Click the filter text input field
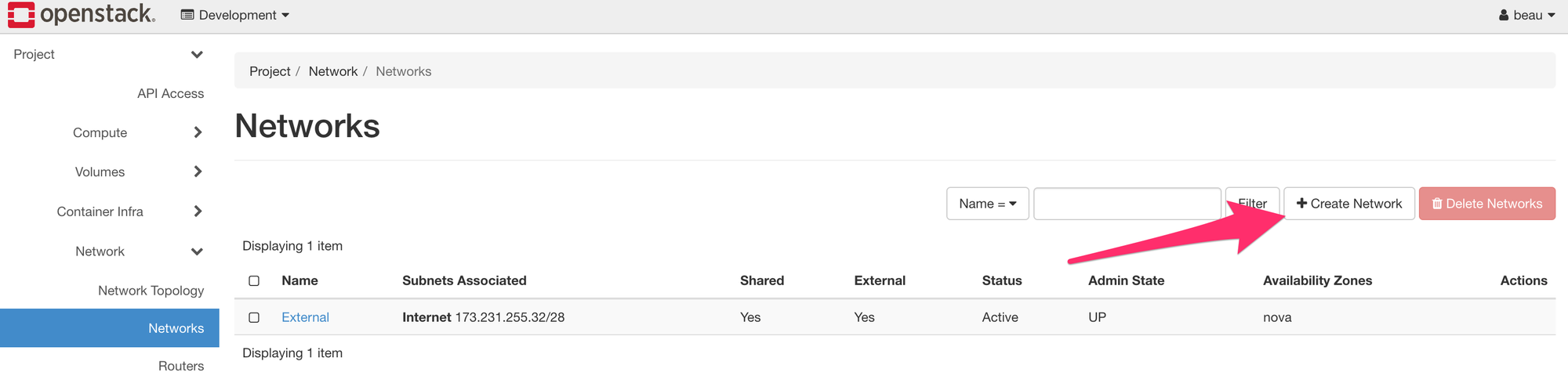The width and height of the screenshot is (1568, 376). (x=1127, y=204)
